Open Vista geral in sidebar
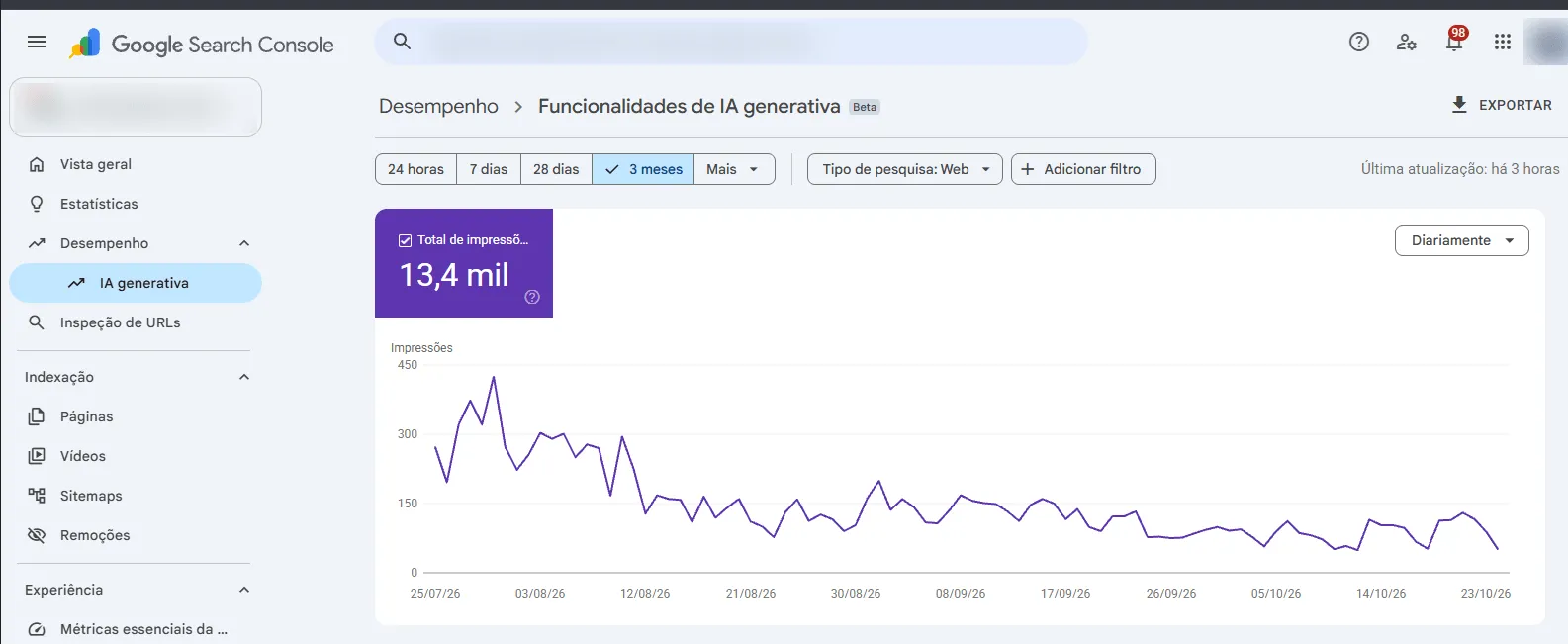This screenshot has height=644, width=1568. pos(136,164)
